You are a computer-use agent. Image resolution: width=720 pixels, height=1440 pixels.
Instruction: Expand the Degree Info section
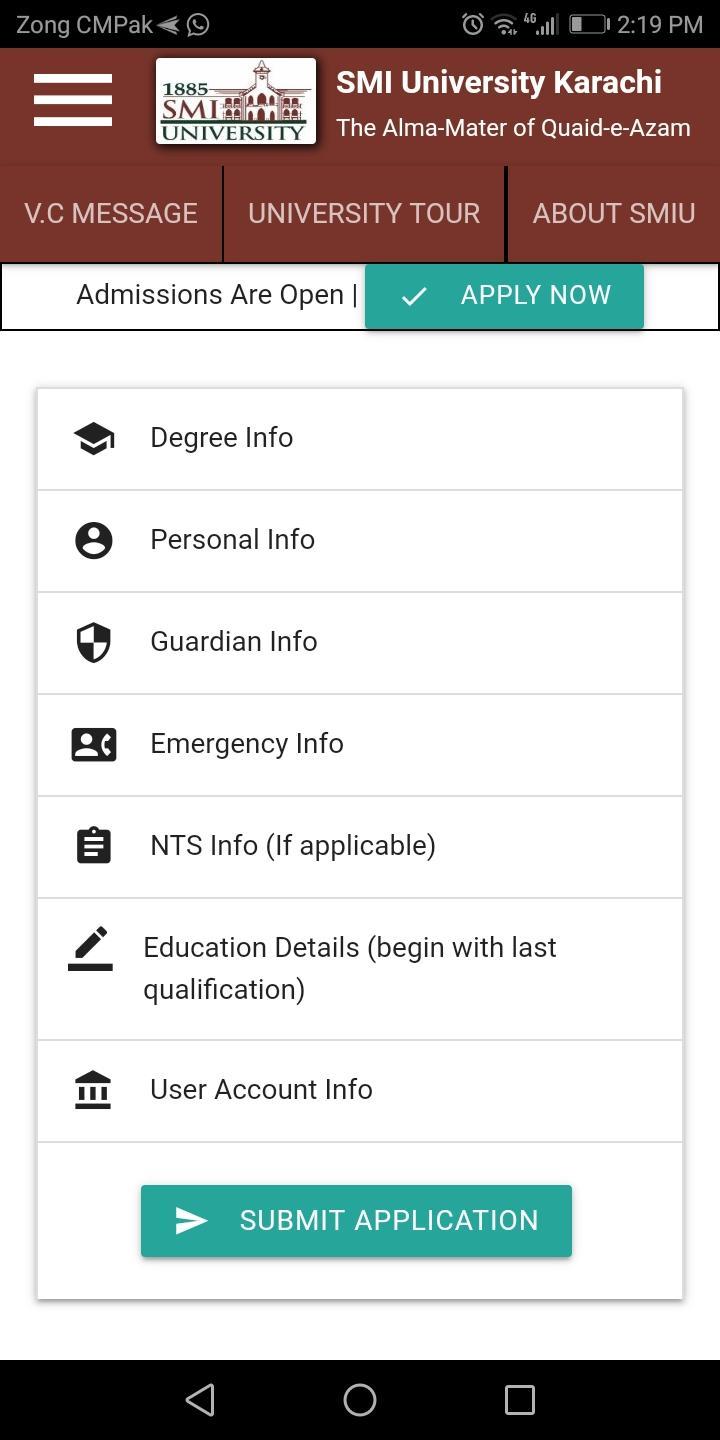[x=360, y=439]
